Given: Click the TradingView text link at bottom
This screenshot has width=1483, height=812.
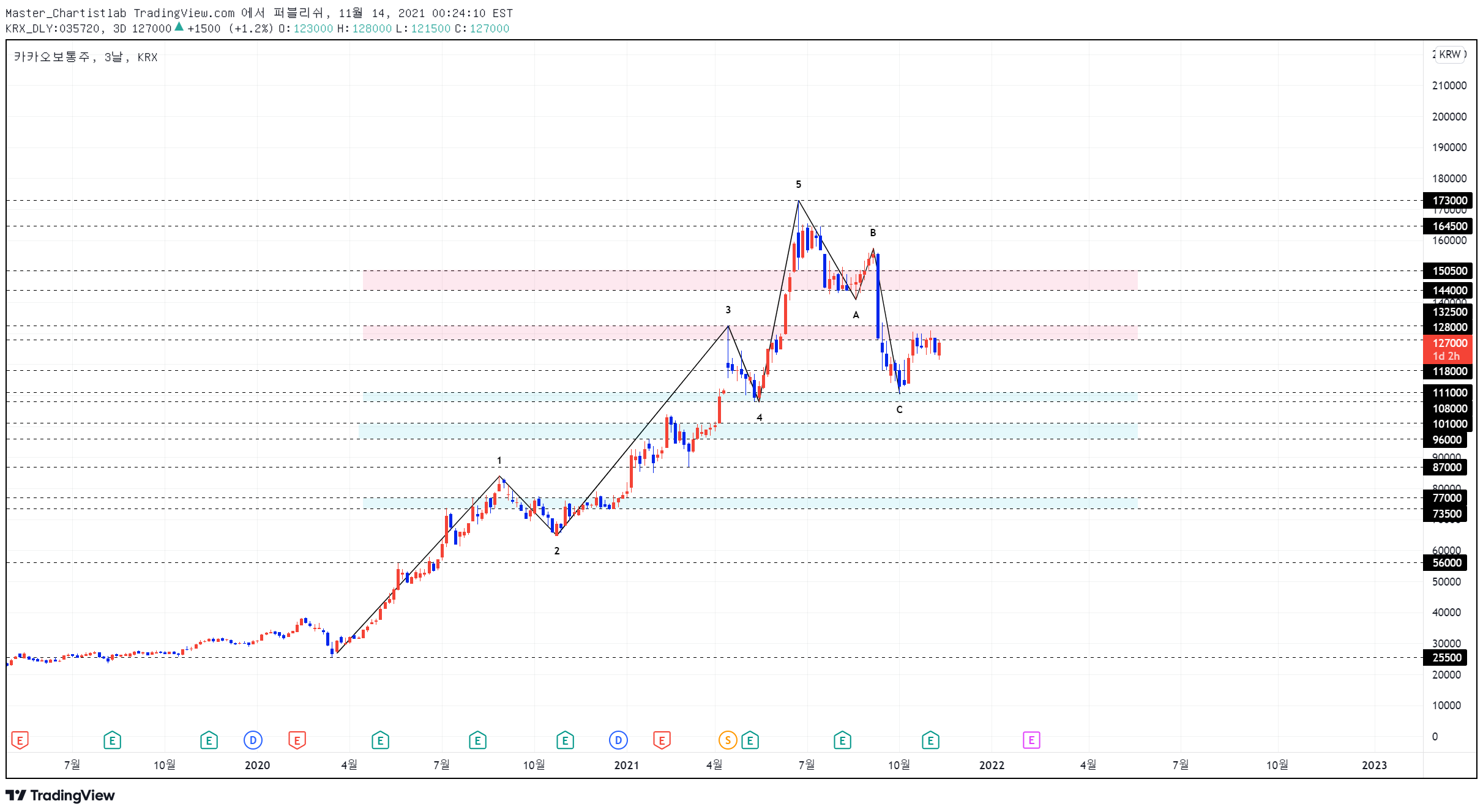Looking at the screenshot, I should 72,795.
